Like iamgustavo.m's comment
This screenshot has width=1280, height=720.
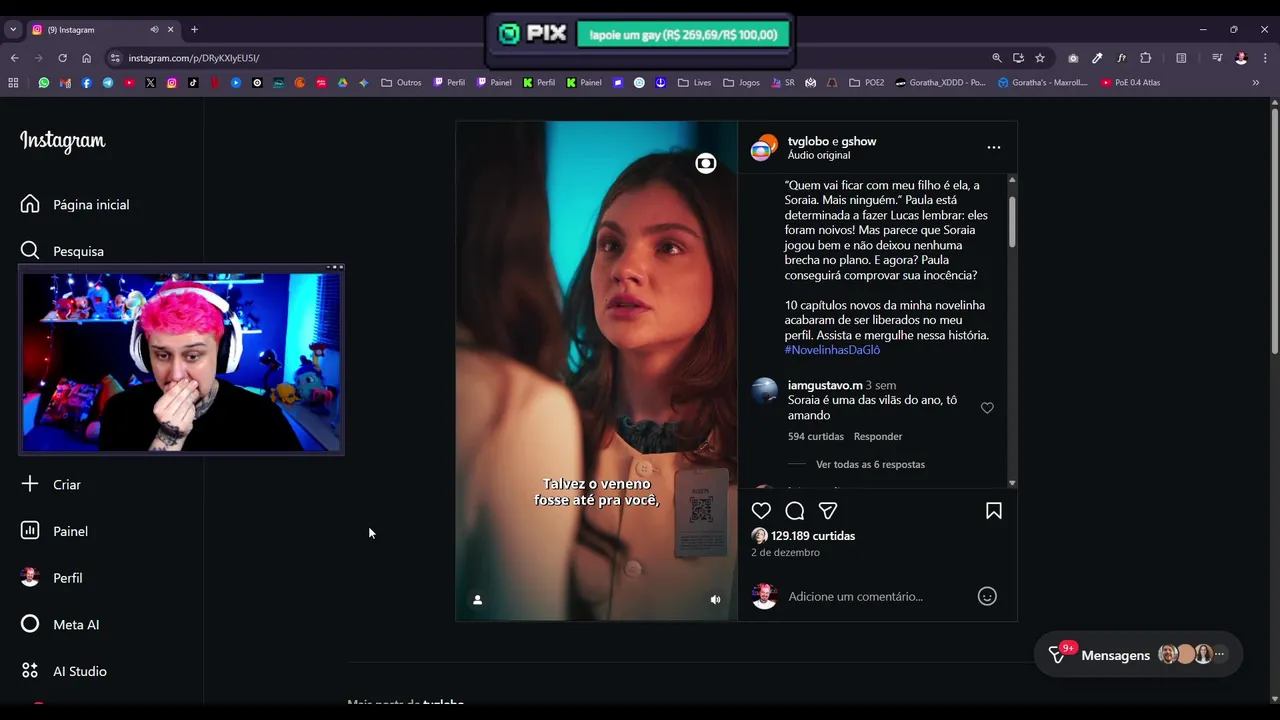987,408
